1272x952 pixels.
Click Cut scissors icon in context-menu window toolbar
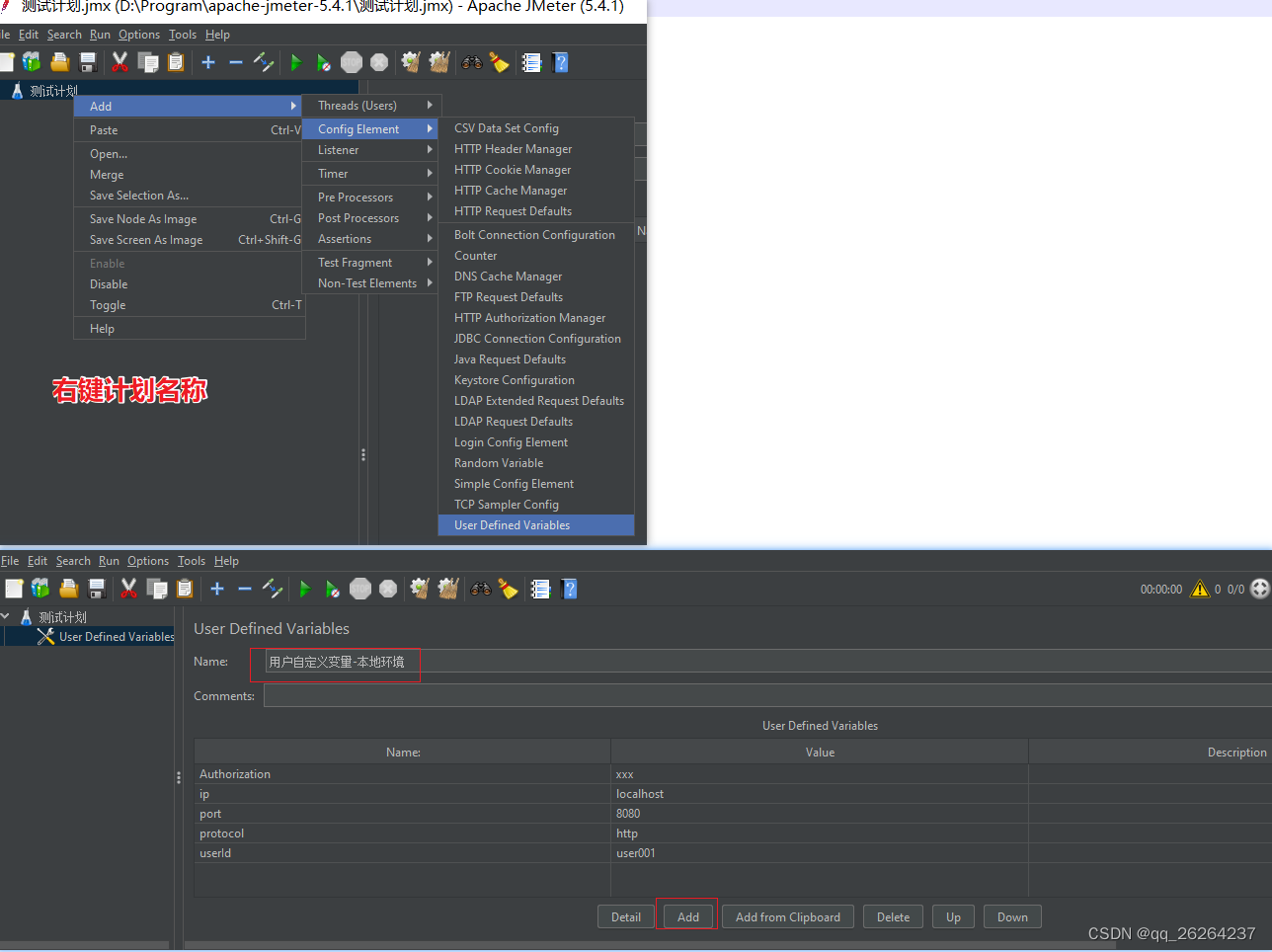[x=119, y=62]
